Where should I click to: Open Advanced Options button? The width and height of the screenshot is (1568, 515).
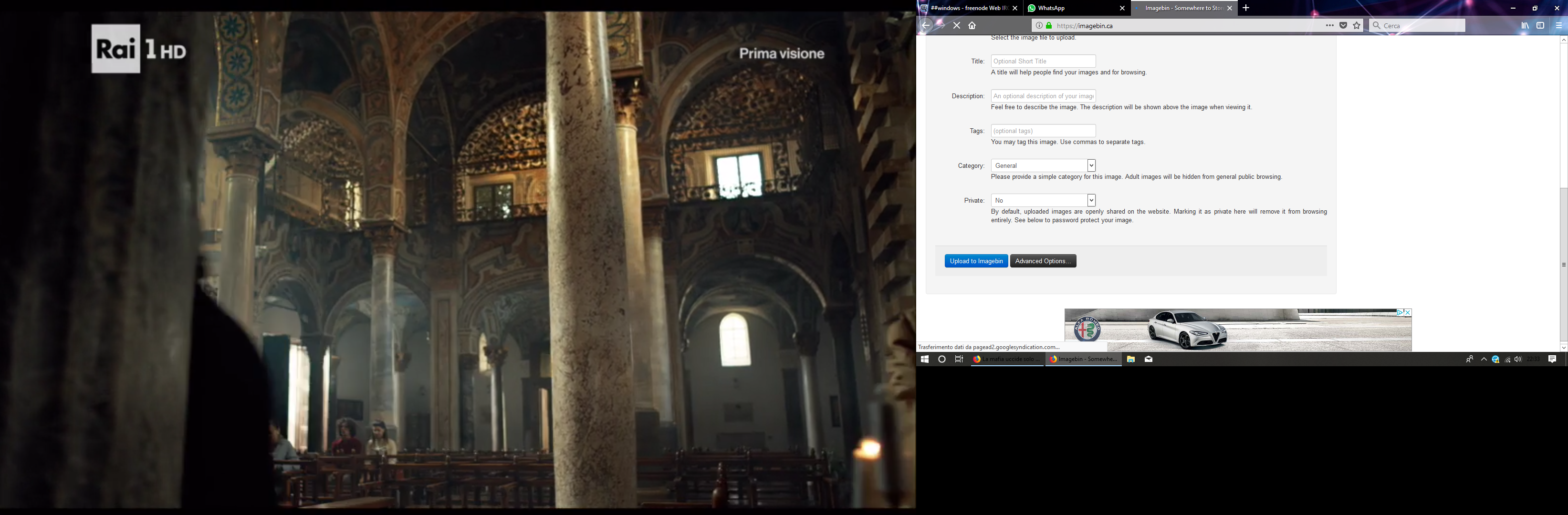point(1043,261)
